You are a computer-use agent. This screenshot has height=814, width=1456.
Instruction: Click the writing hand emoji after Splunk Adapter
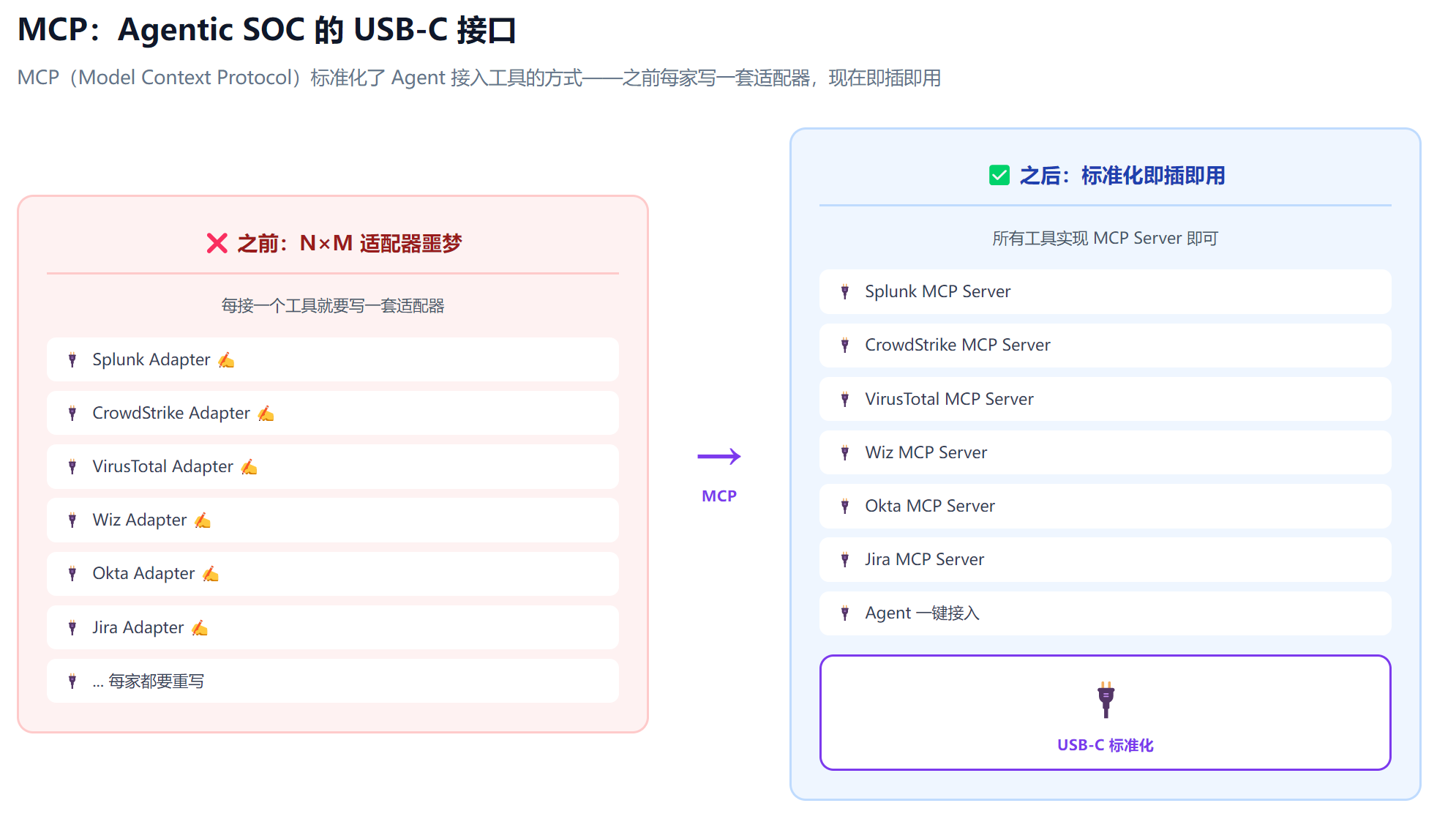[x=226, y=360]
